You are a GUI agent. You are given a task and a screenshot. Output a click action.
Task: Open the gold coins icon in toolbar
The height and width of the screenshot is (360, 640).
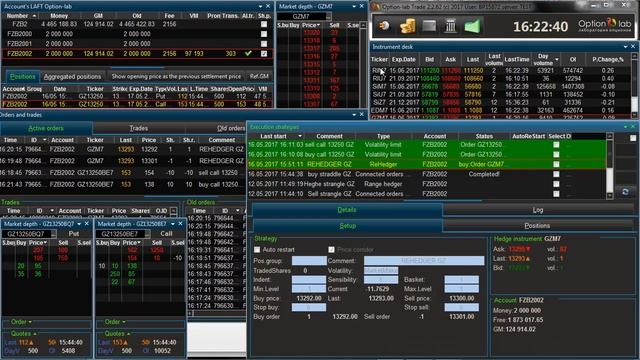407,26
